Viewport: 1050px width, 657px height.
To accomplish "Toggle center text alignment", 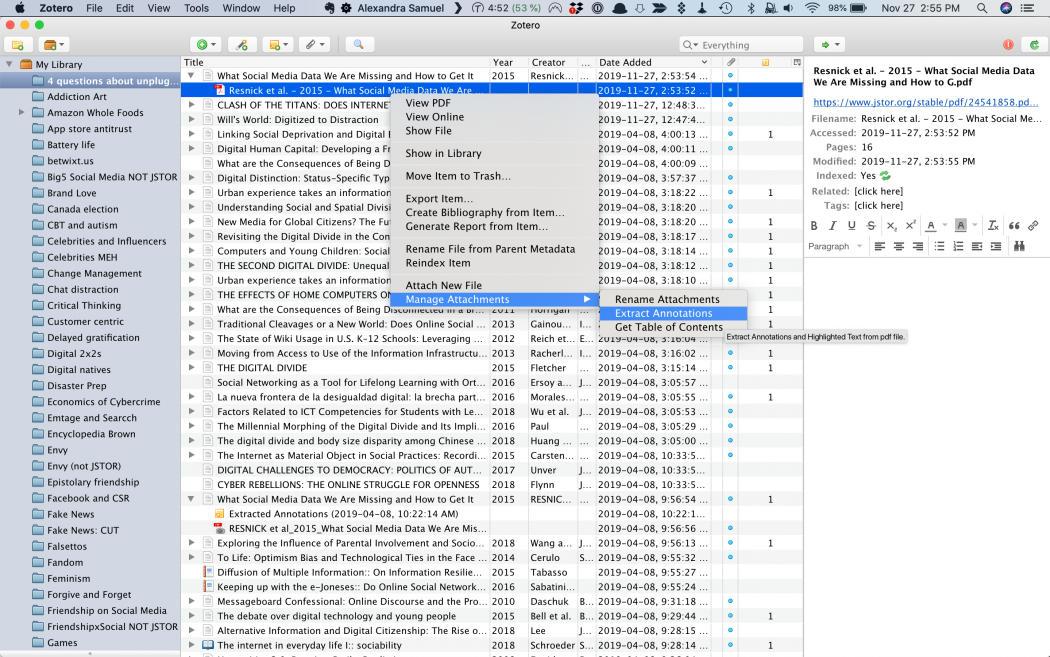I will 899,246.
